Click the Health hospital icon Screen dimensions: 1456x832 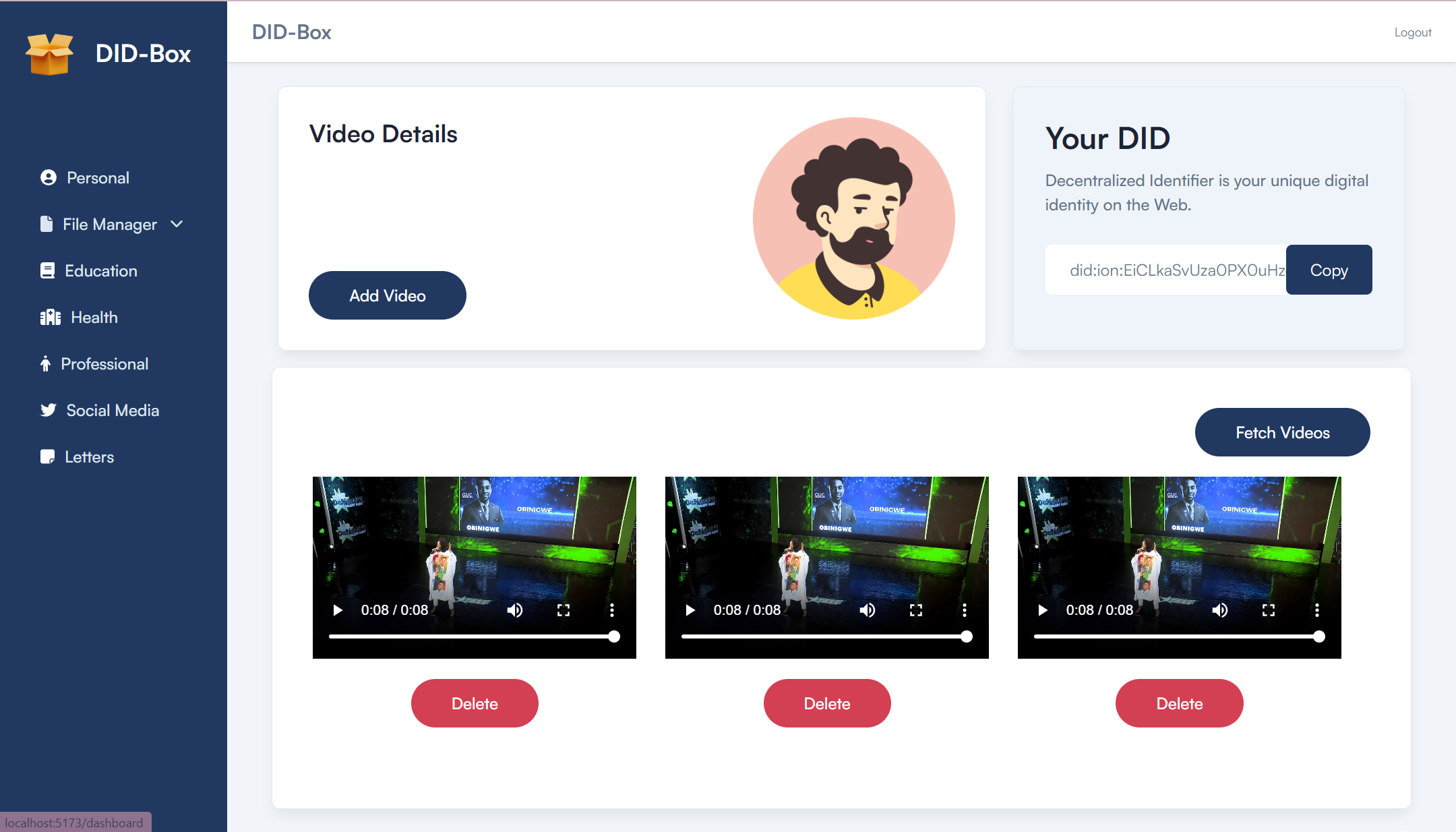tap(50, 318)
